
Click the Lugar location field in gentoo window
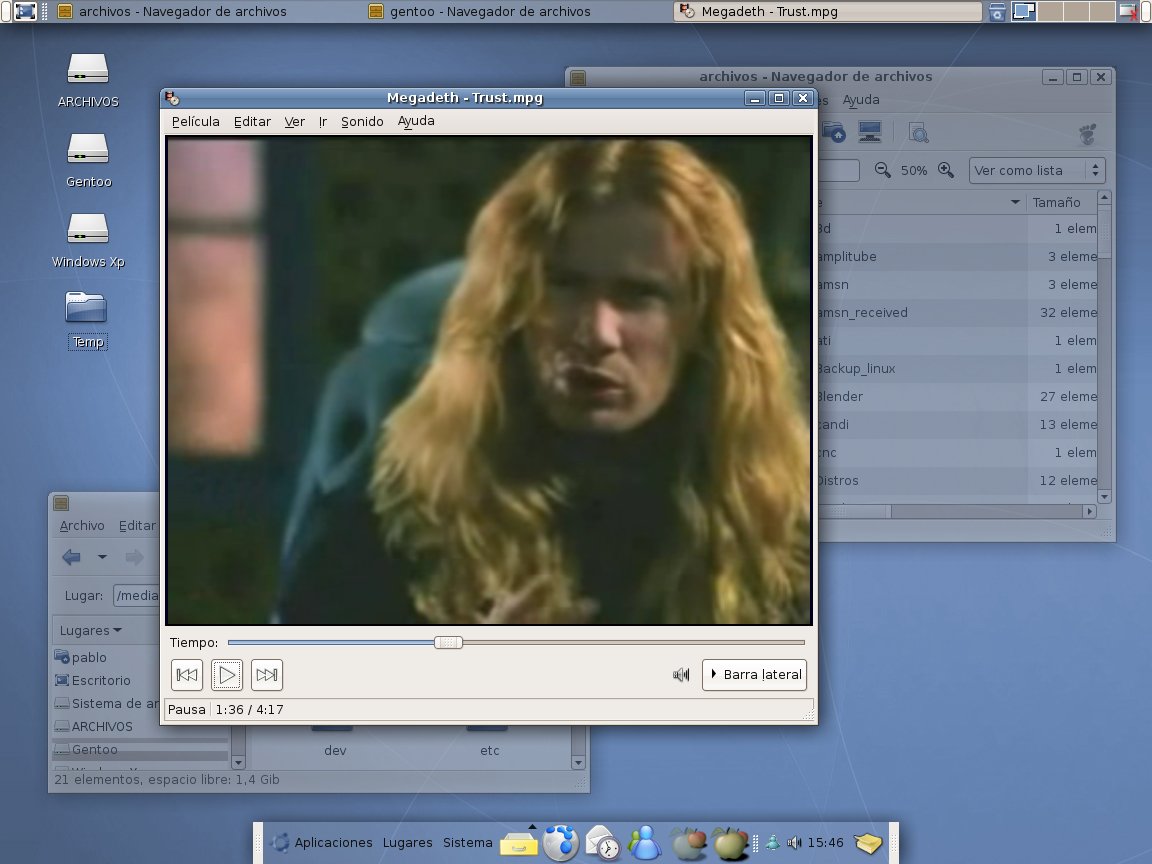click(137, 595)
